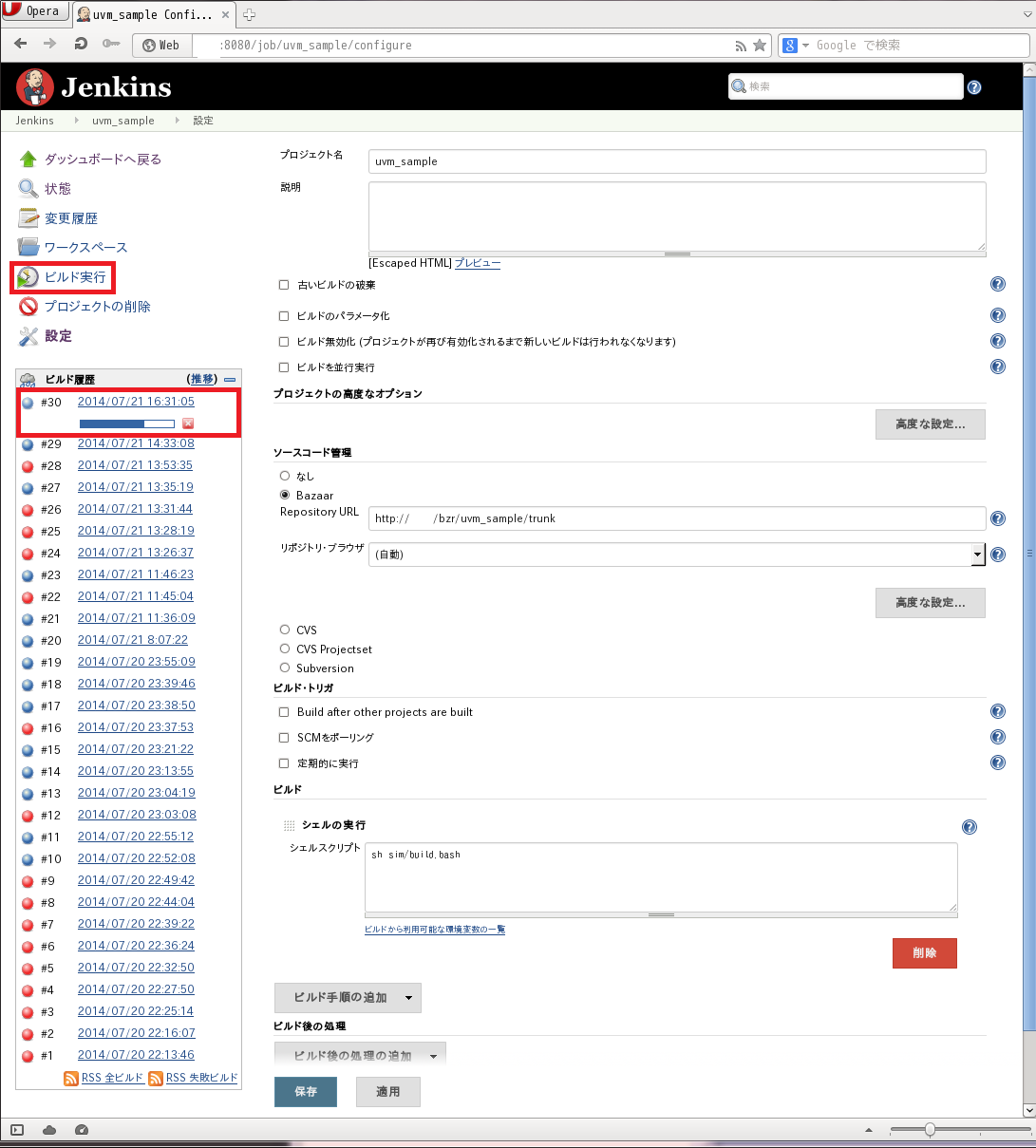The width and height of the screenshot is (1036, 1148).
Task: Open ビルド後の処理の追加 dropdown
Action: click(360, 1055)
